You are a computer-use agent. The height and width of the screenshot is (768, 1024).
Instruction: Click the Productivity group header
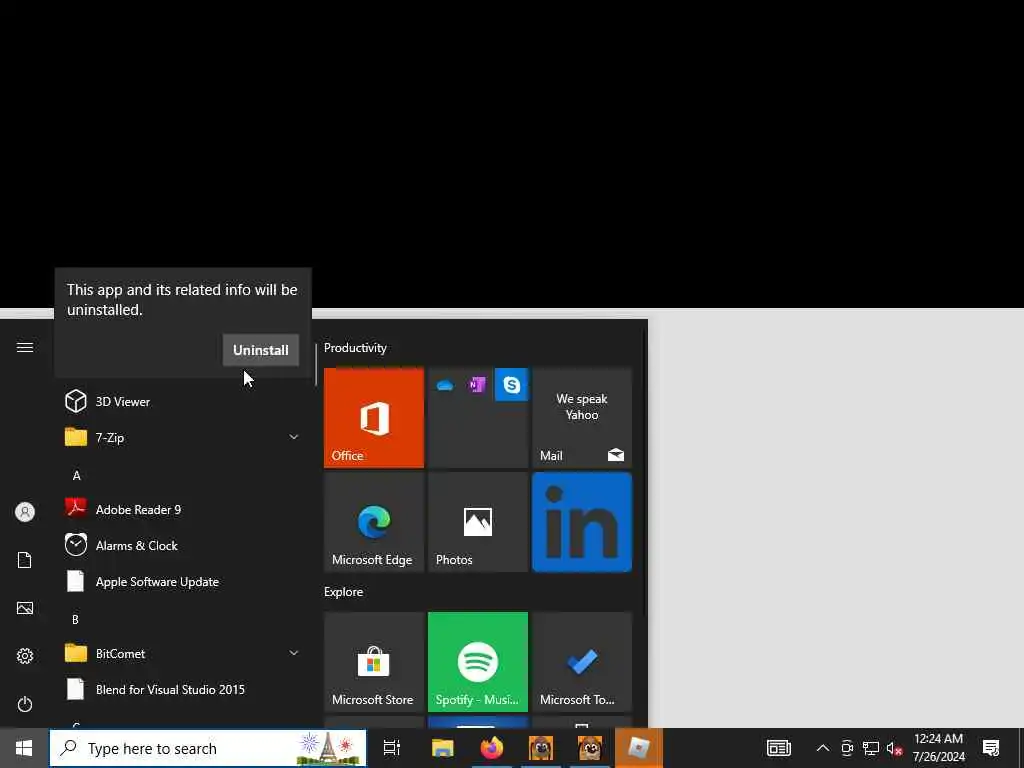point(355,347)
